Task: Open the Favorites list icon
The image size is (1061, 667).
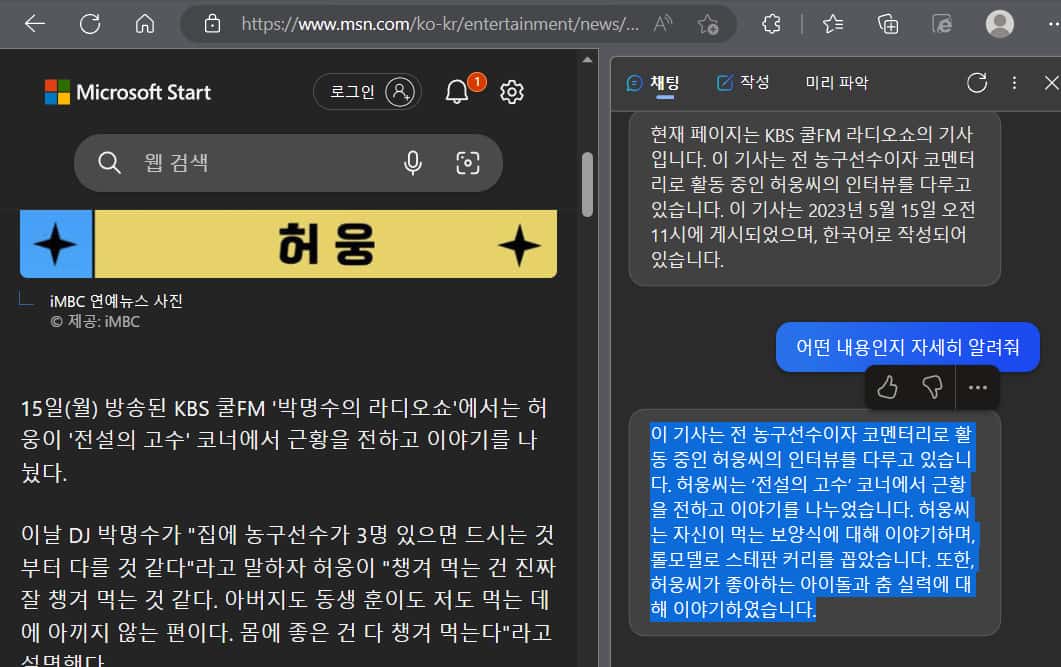Action: pos(833,24)
